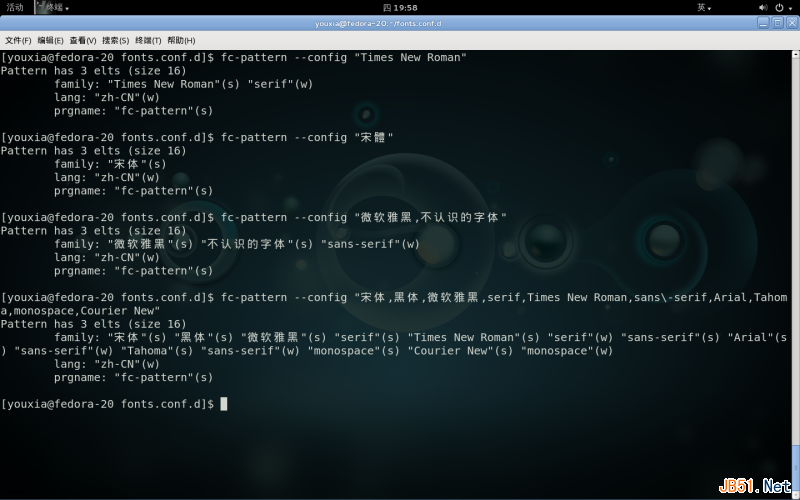
Task: Open the 终端(T) menu
Action: point(148,40)
